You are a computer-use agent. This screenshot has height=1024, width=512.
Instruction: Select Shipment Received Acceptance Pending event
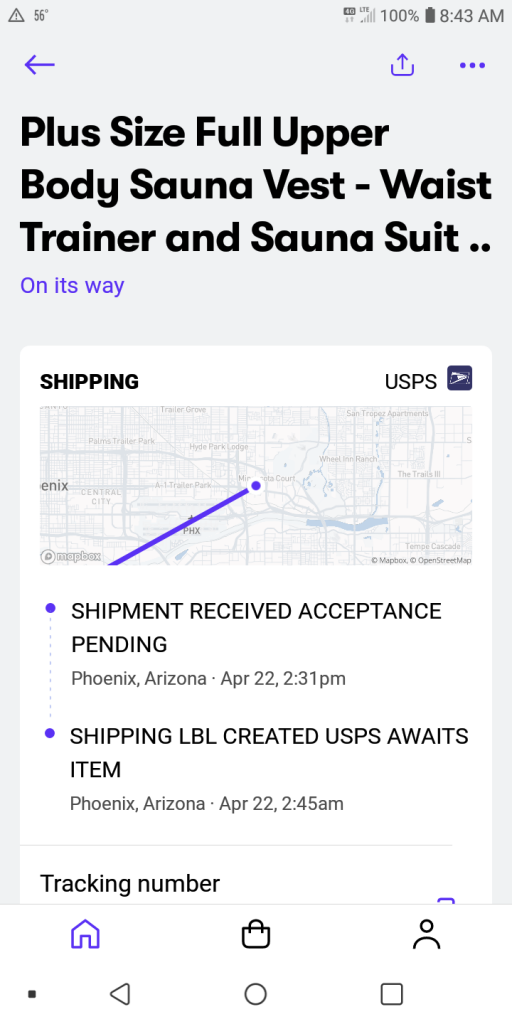[256, 645]
